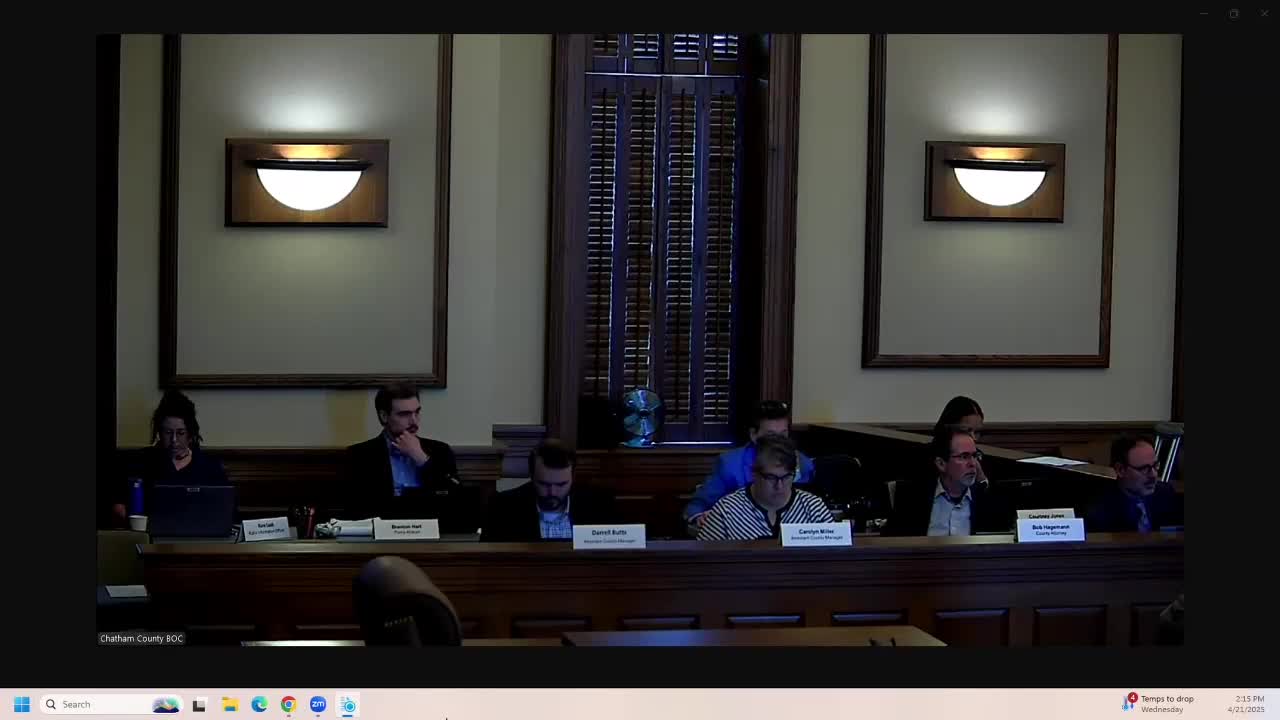Screen dimensions: 1280x720
Task: Minimize the video window
Action: tap(1204, 14)
